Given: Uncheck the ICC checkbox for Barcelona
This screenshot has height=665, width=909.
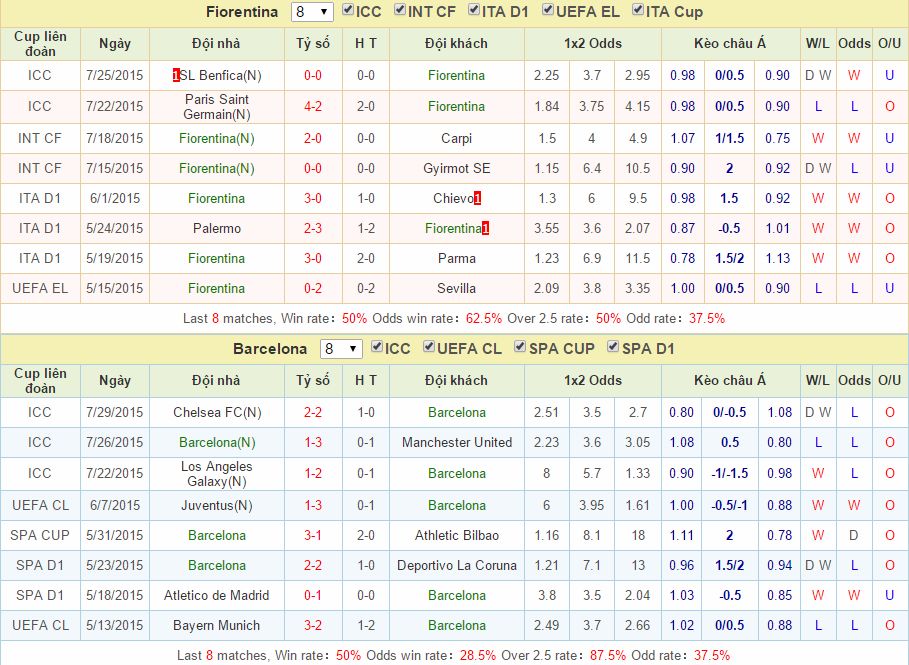Looking at the screenshot, I should [x=377, y=347].
